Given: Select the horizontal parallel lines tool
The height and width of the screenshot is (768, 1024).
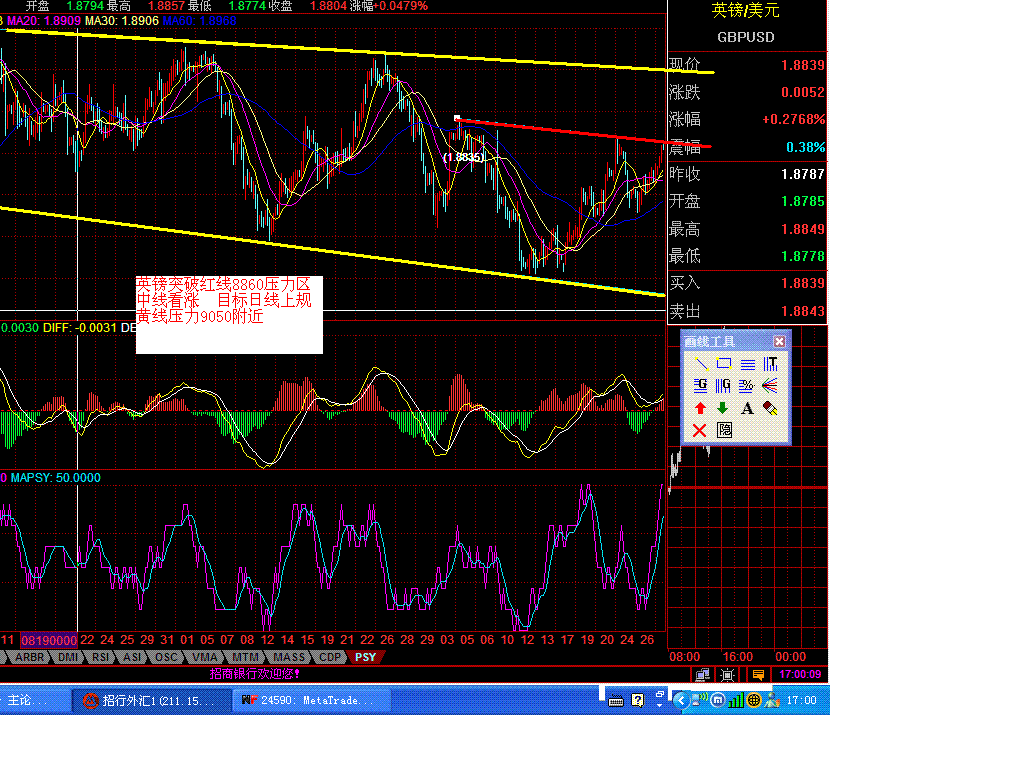Looking at the screenshot, I should click(747, 364).
